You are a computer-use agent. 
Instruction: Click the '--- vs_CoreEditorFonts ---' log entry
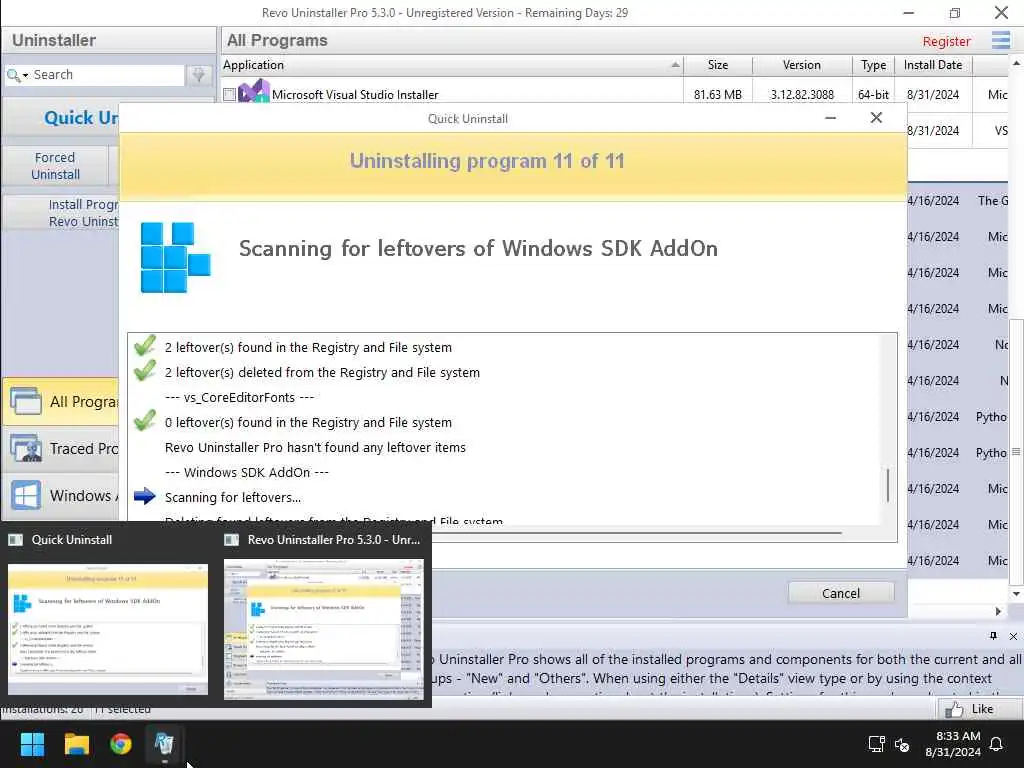[239, 397]
